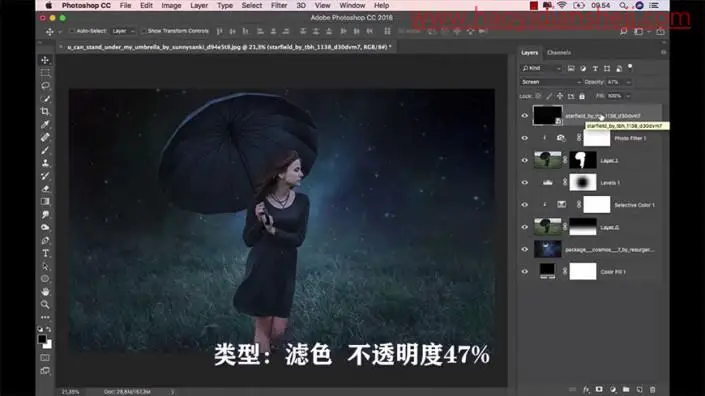Switch to the Channels tab
This screenshot has height=396, width=705.
pos(559,53)
